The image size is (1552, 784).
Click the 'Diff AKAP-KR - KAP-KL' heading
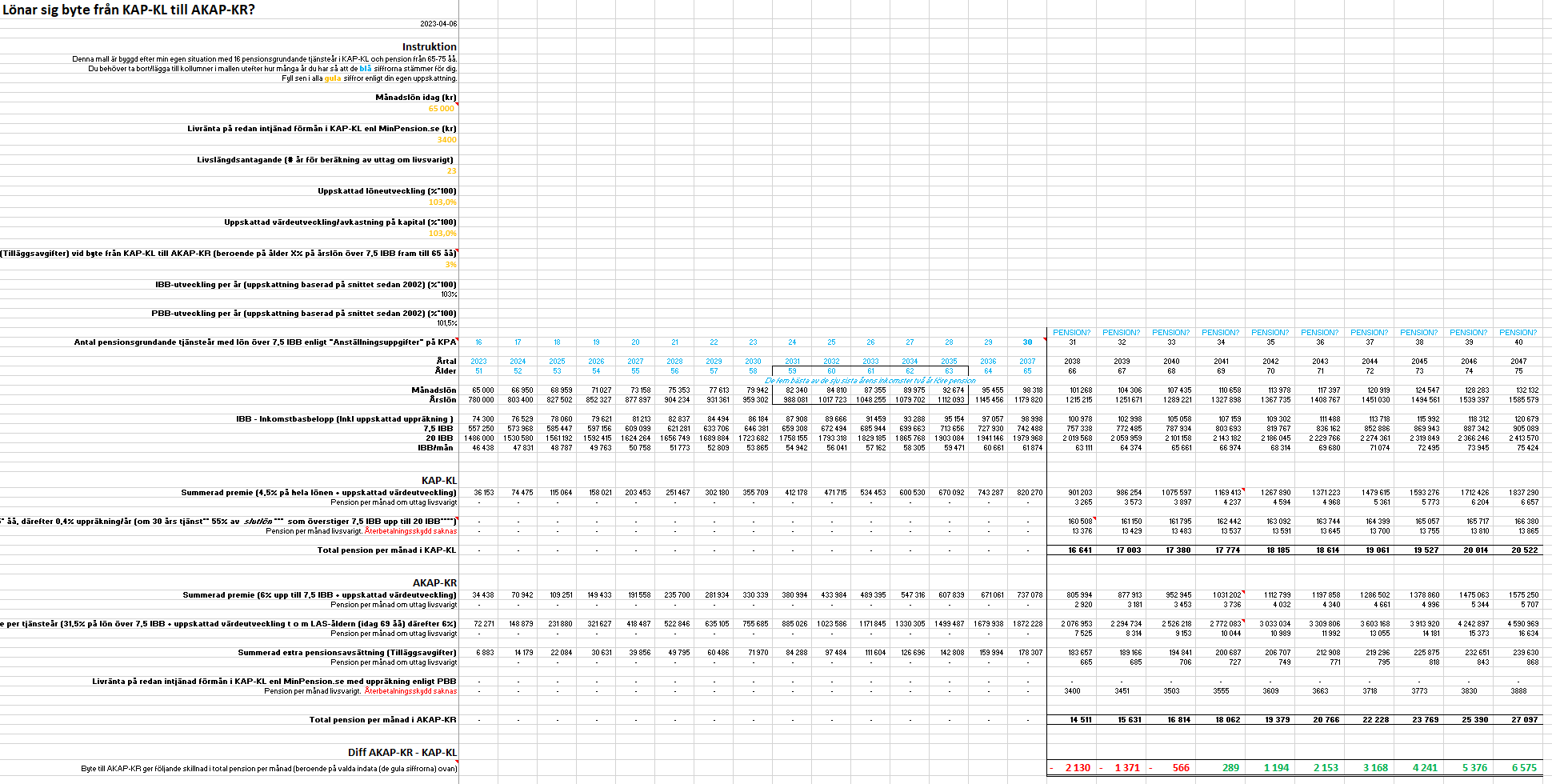pyautogui.click(x=402, y=753)
